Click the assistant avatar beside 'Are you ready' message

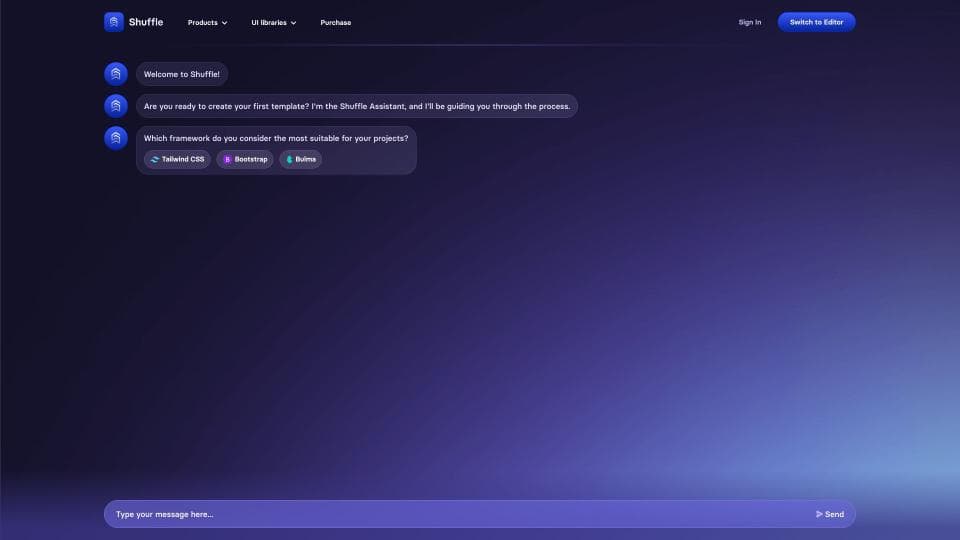click(x=116, y=106)
